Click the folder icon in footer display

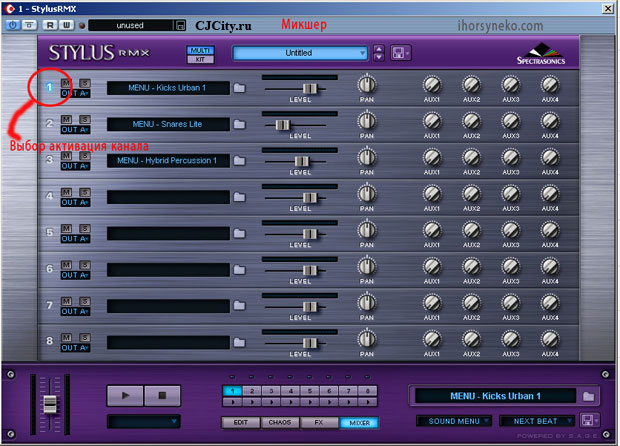coord(588,396)
